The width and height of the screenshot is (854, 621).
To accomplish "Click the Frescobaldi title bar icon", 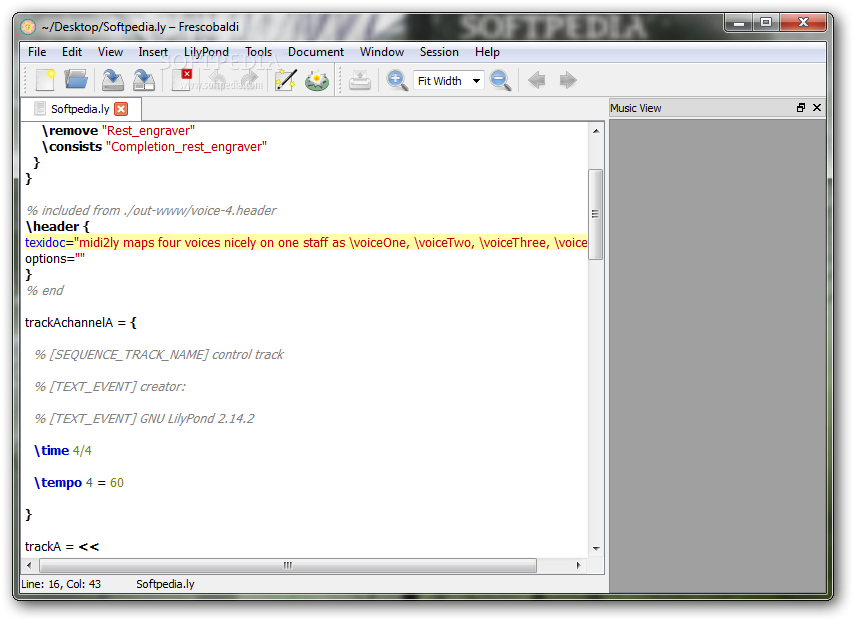I will (x=28, y=27).
